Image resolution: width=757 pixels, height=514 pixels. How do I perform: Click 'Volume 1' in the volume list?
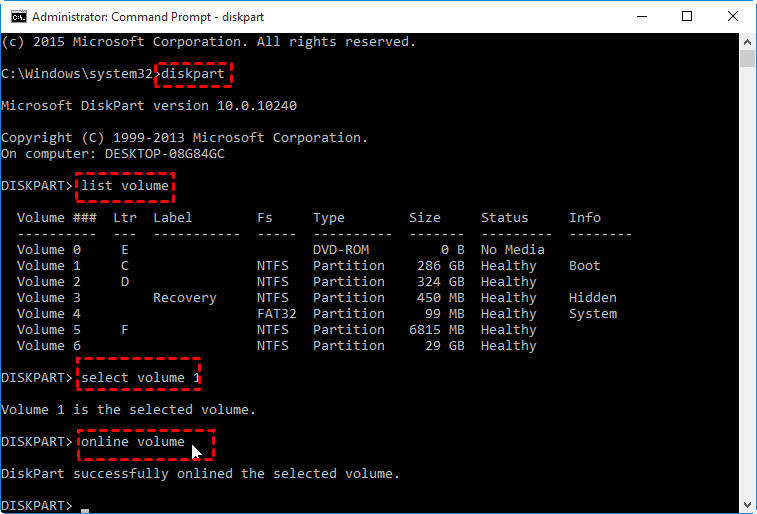(49, 265)
